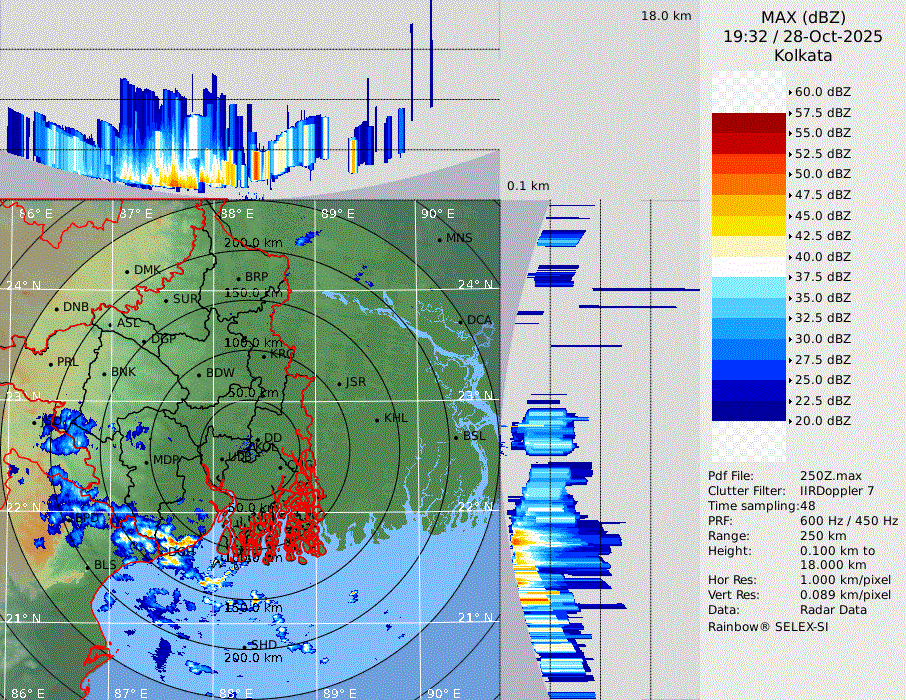Click the 18.0 km height label

point(666,16)
